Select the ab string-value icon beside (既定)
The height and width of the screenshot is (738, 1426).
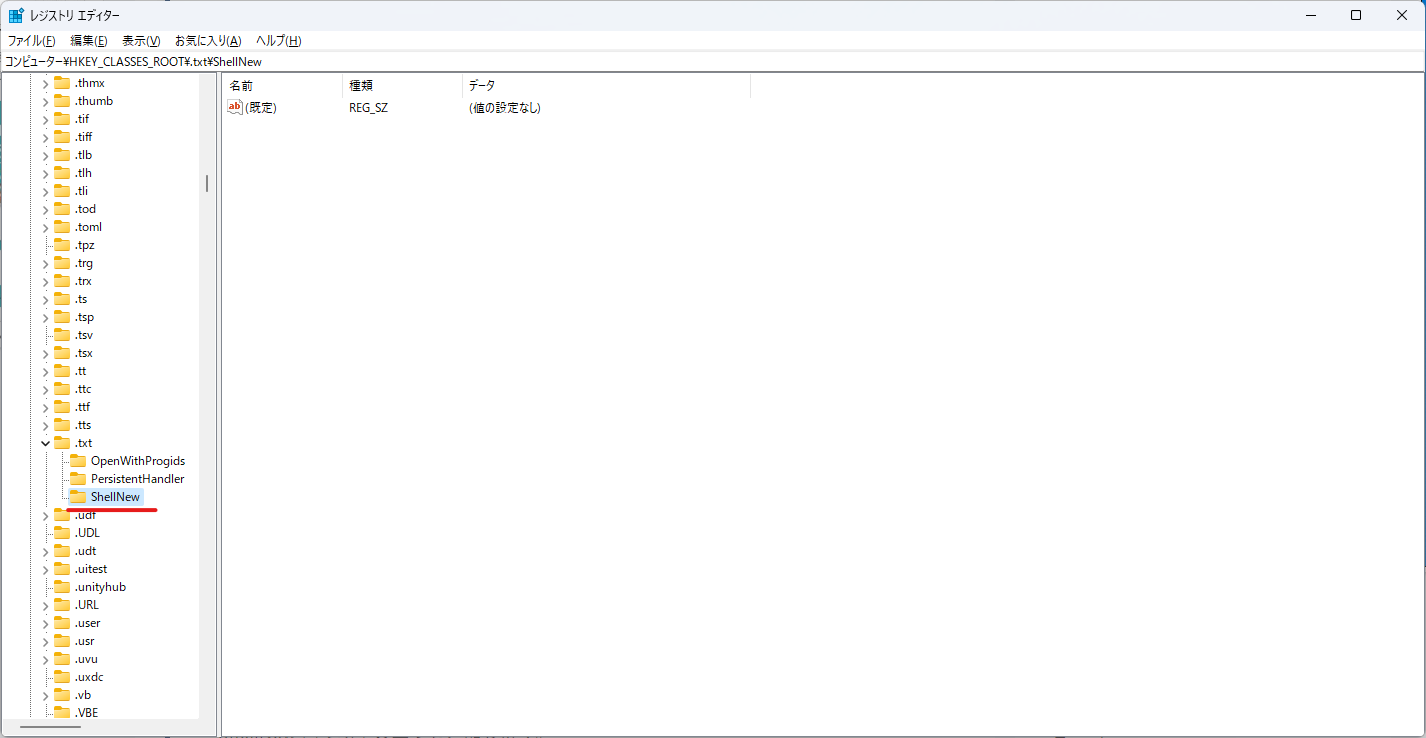click(x=234, y=107)
